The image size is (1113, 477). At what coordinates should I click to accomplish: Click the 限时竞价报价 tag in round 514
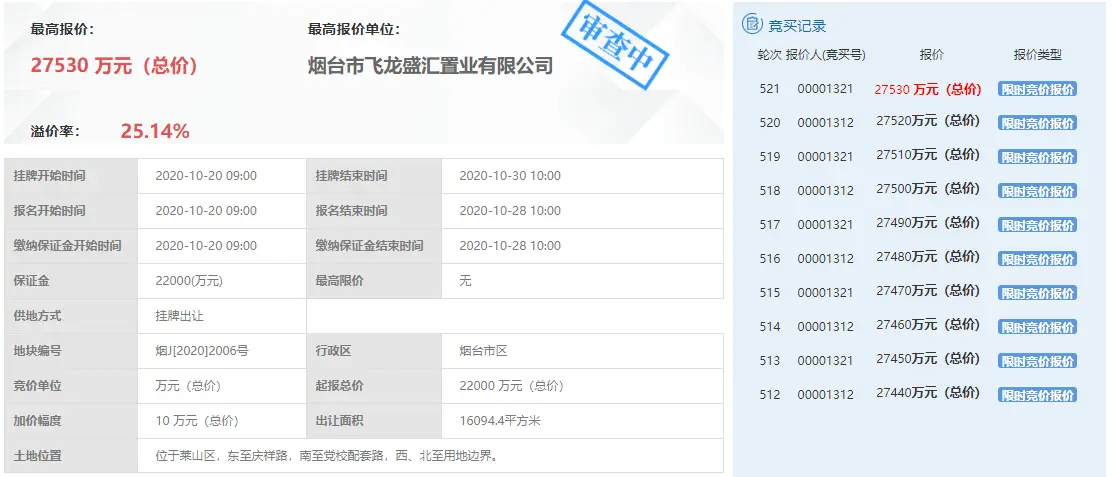(1038, 327)
